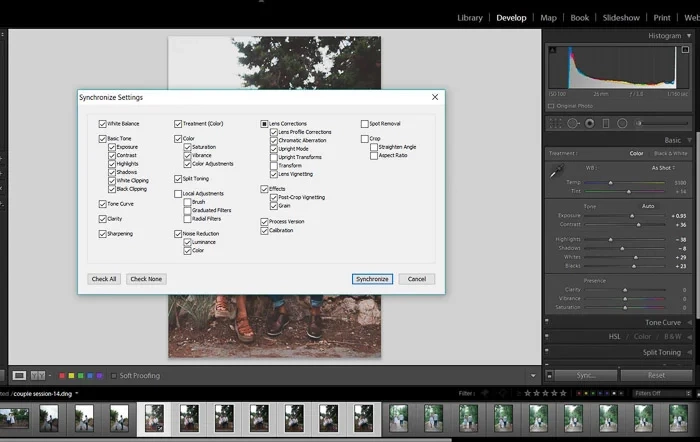Open the Slideshow module
The height and width of the screenshot is (442, 700).
click(x=621, y=17)
